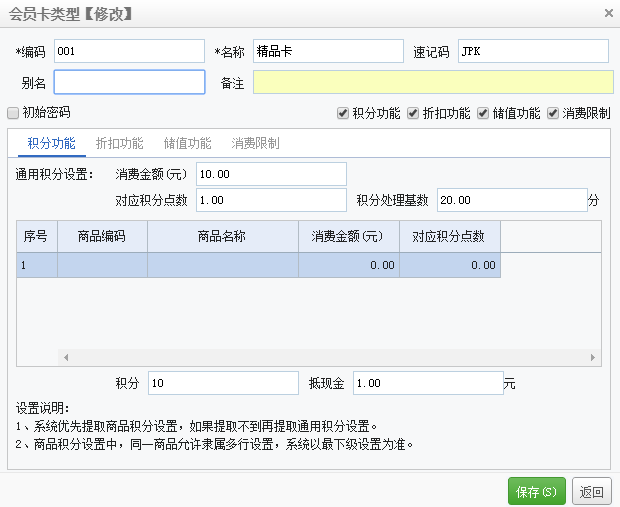Click the 别名 input field
Image resolution: width=620 pixels, height=507 pixels.
[x=129, y=82]
